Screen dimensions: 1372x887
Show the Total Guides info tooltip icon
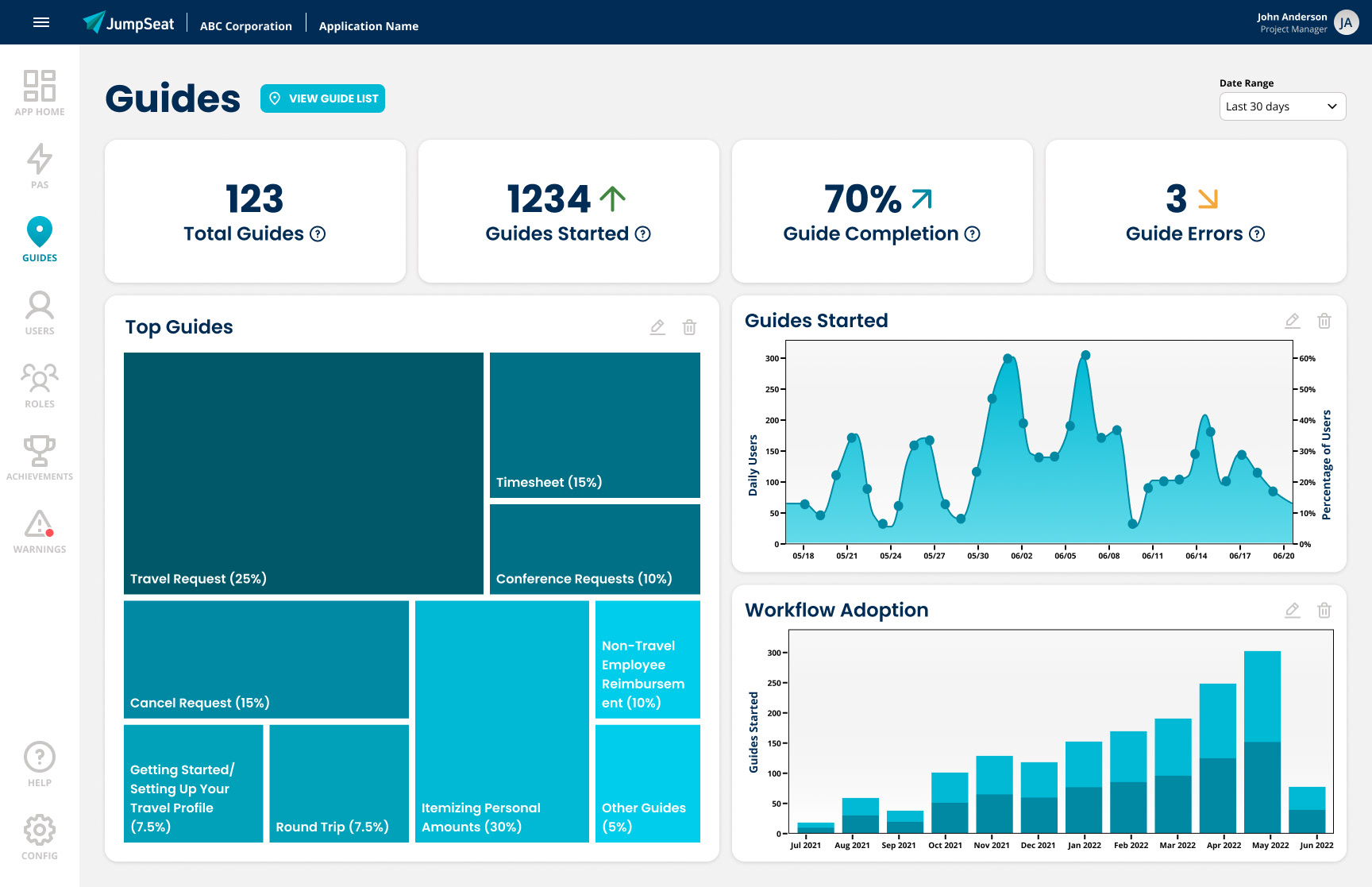coord(318,233)
